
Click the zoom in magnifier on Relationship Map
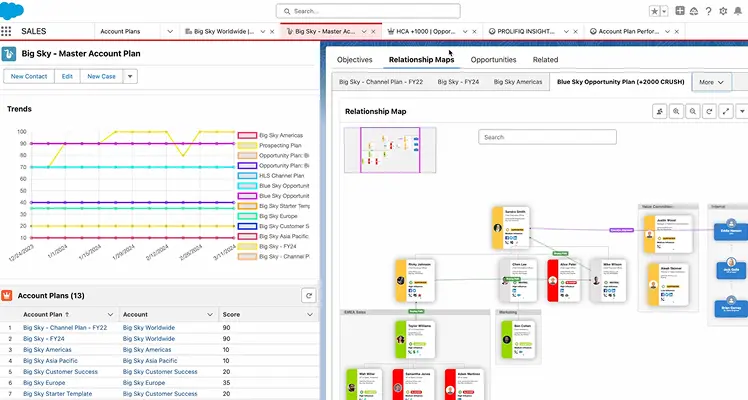(676, 111)
